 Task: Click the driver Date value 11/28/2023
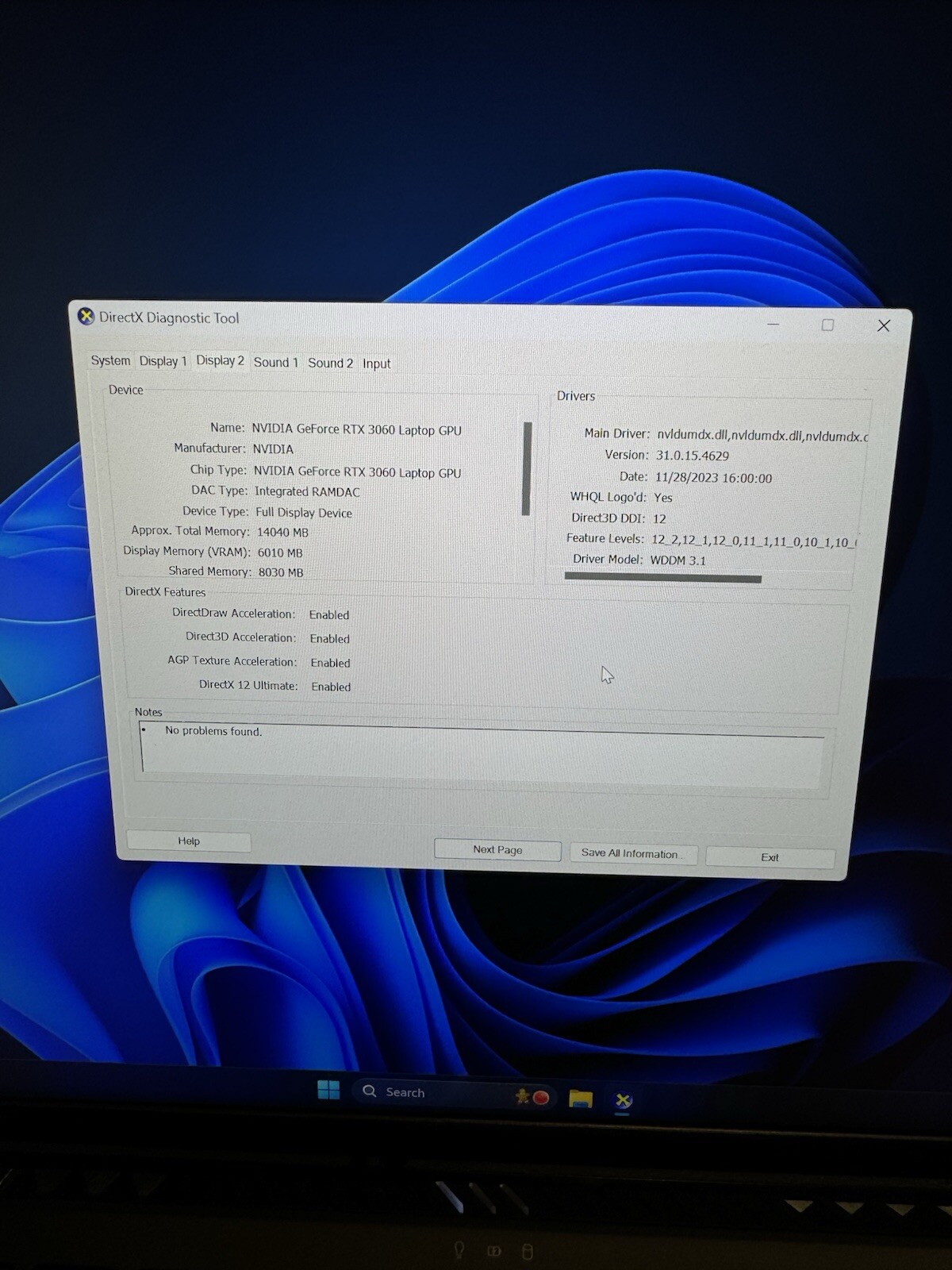pos(713,478)
